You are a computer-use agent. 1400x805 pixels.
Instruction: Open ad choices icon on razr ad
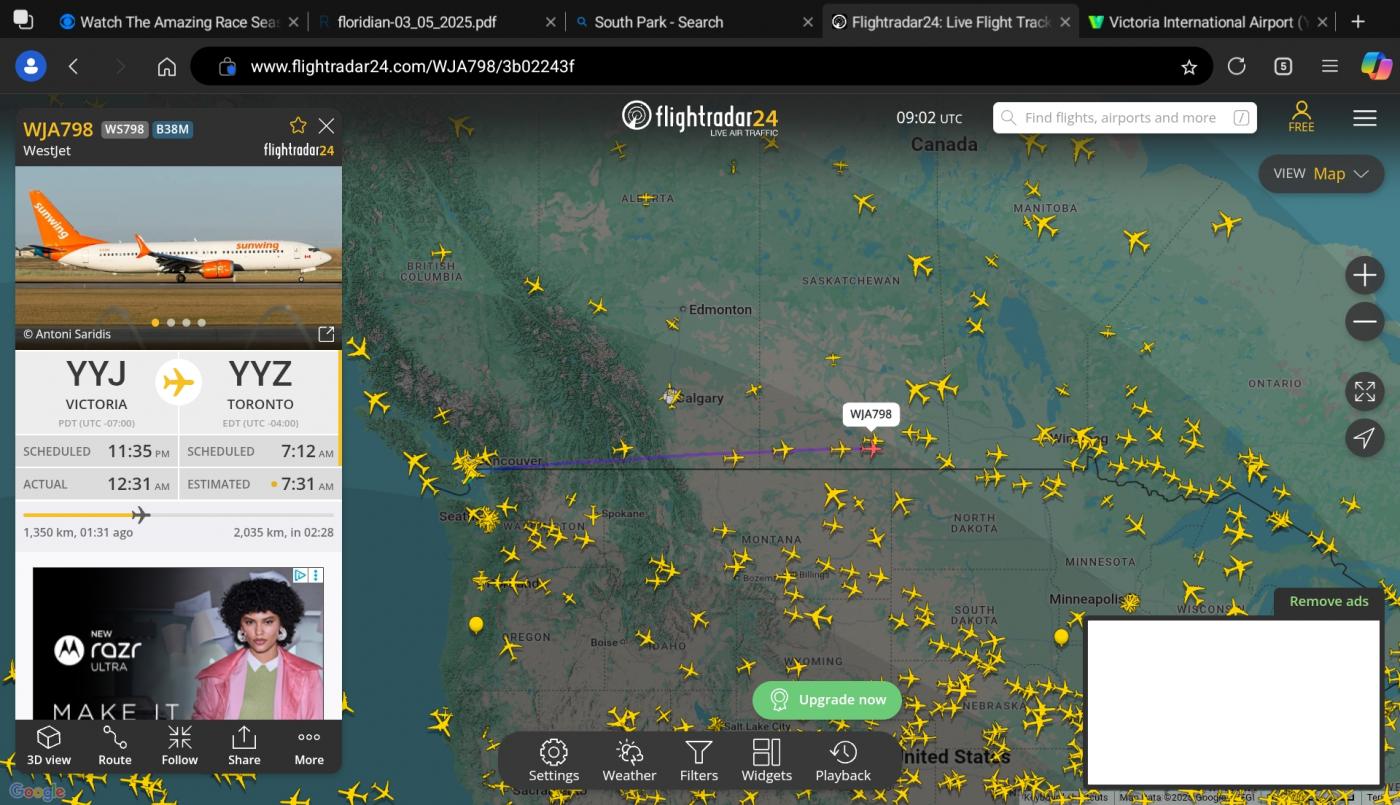[x=299, y=575]
